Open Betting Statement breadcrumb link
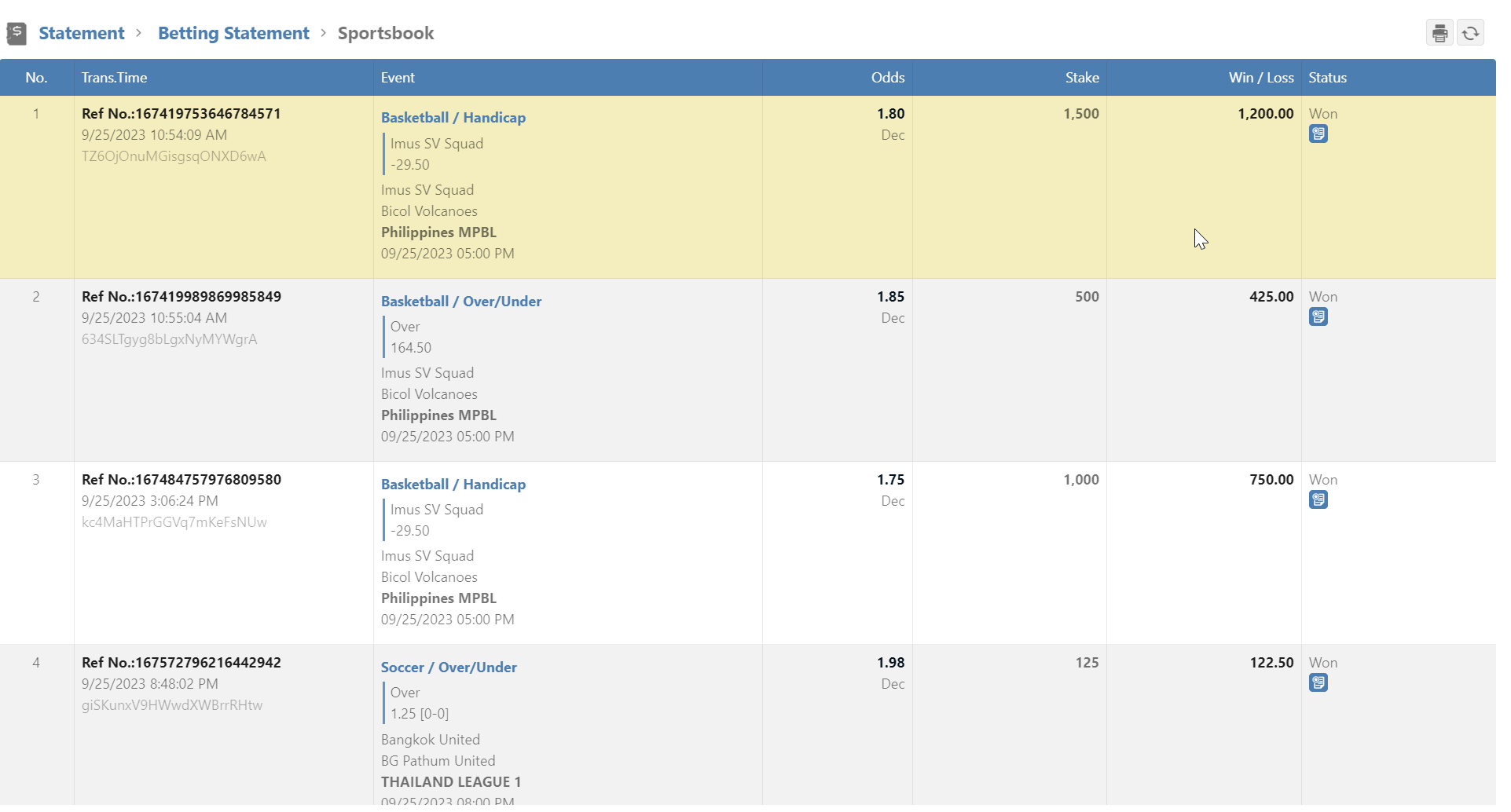This screenshot has height=812, width=1511. [x=233, y=33]
